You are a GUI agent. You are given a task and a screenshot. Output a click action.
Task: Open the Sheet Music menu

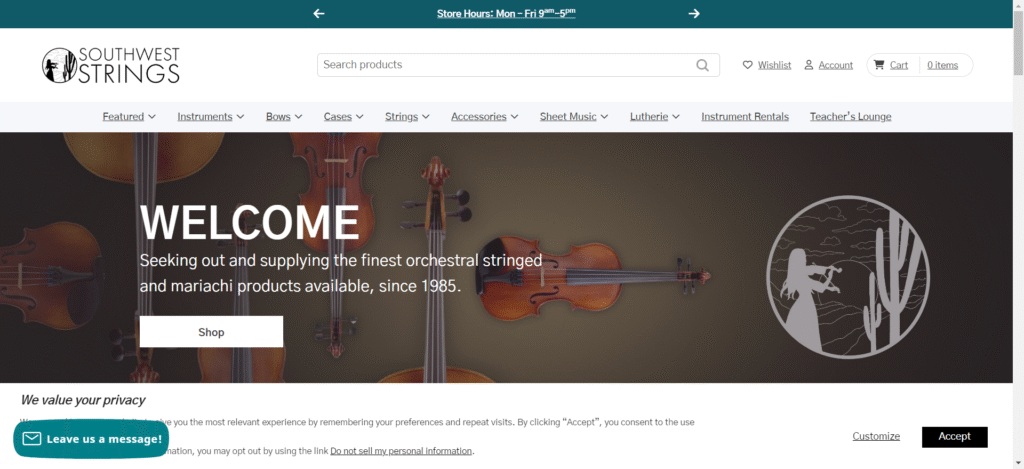point(574,117)
